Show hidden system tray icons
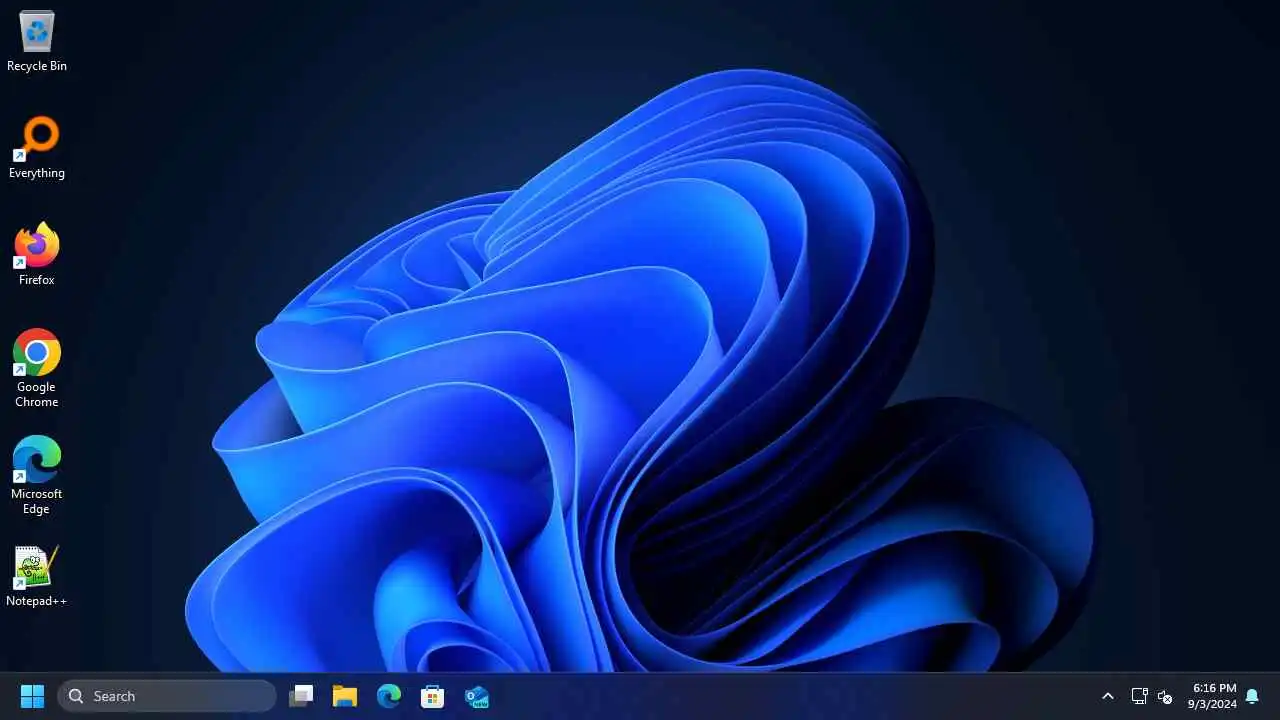 (1108, 696)
